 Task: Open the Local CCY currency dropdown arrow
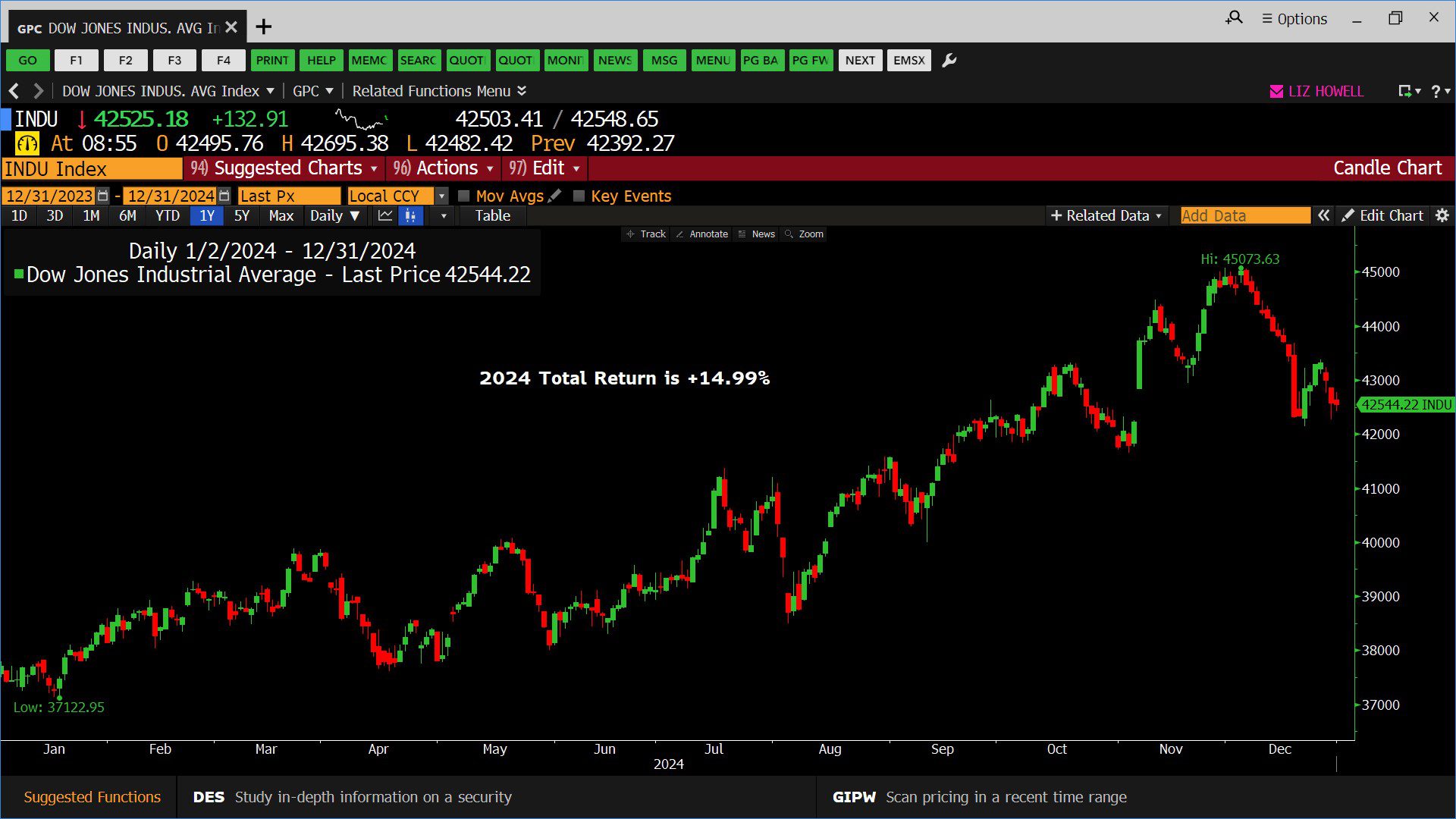pos(442,196)
